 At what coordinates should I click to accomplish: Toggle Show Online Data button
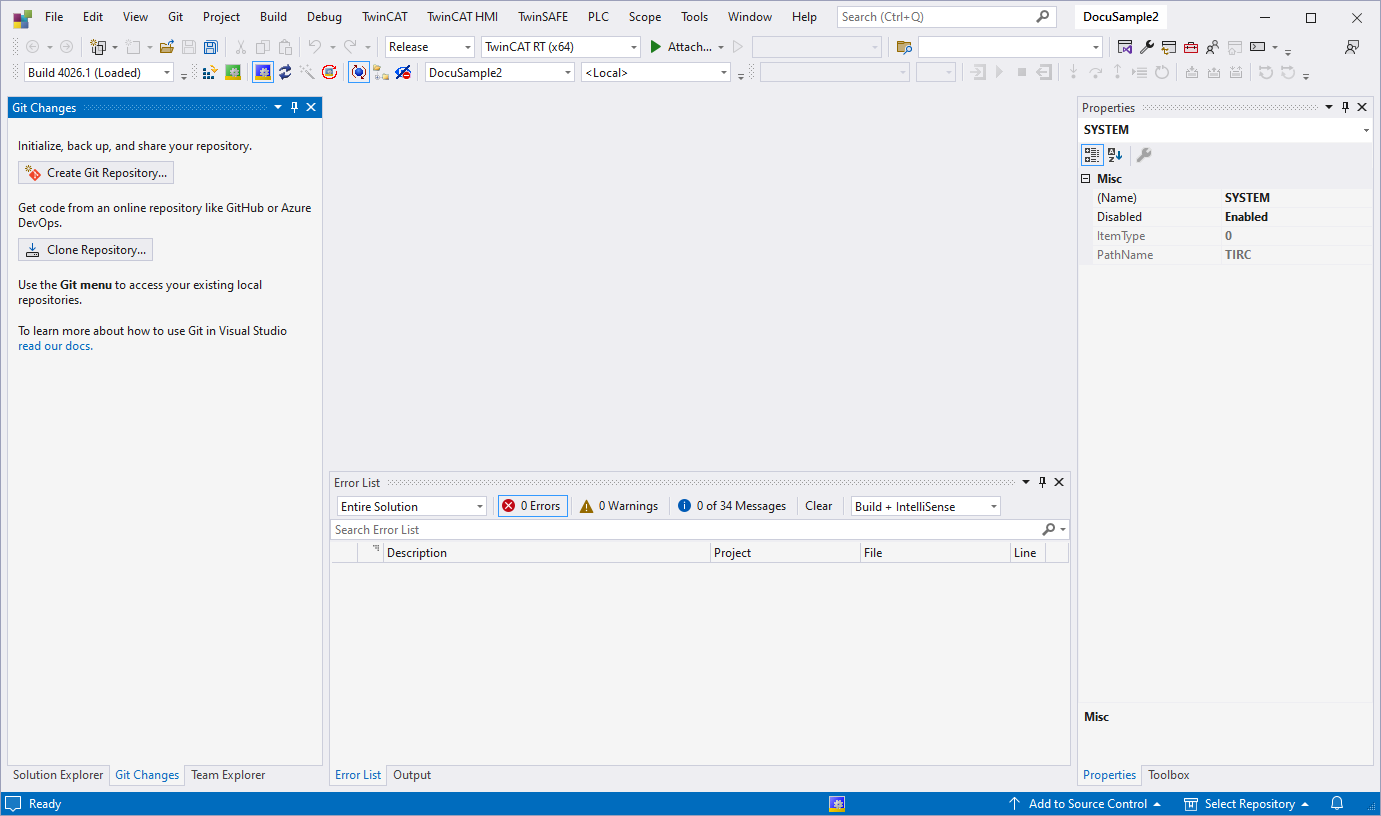click(358, 72)
